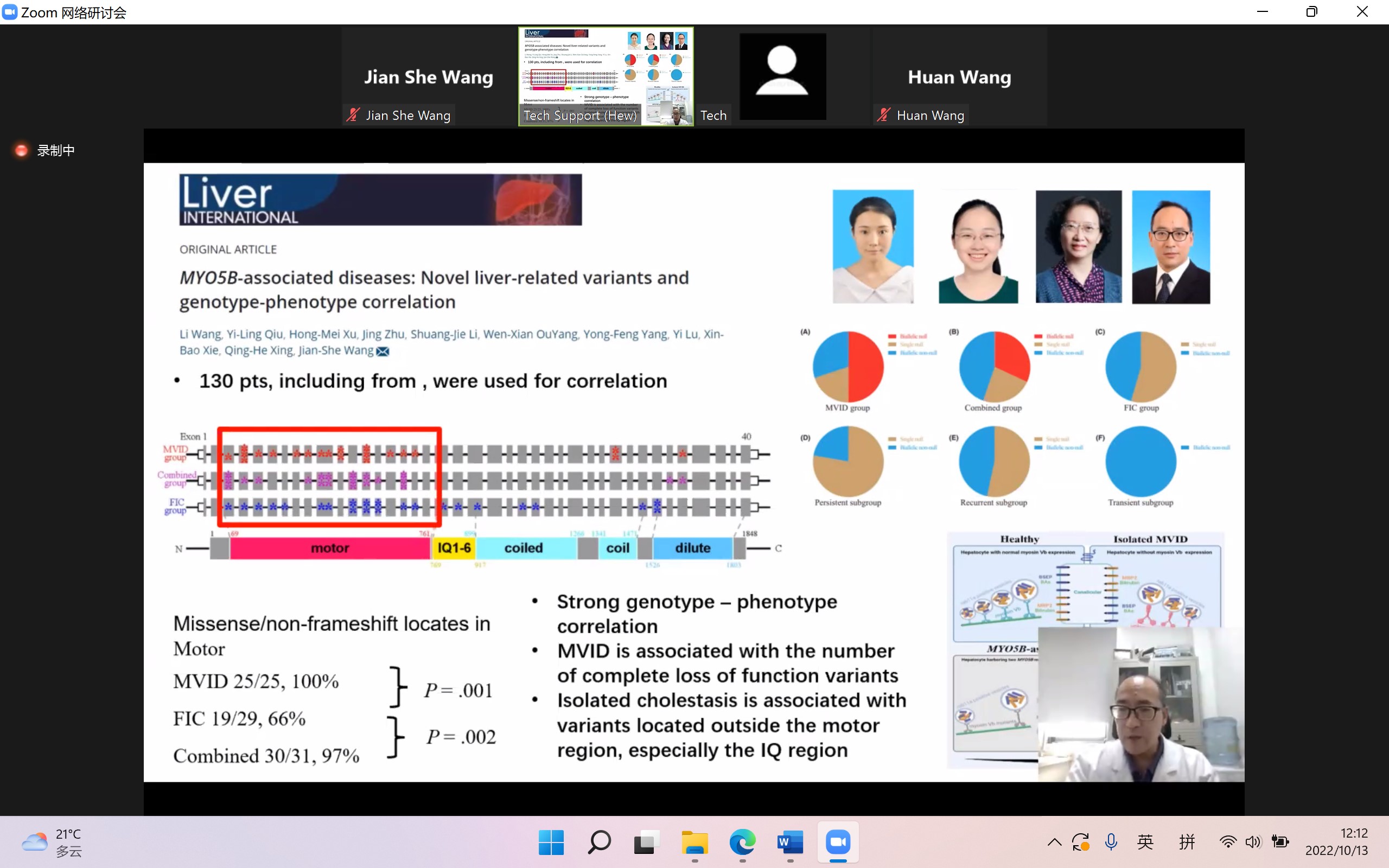Screen dimensions: 1389x868
Task: Click the microphone tray icon
Action: (1111, 842)
